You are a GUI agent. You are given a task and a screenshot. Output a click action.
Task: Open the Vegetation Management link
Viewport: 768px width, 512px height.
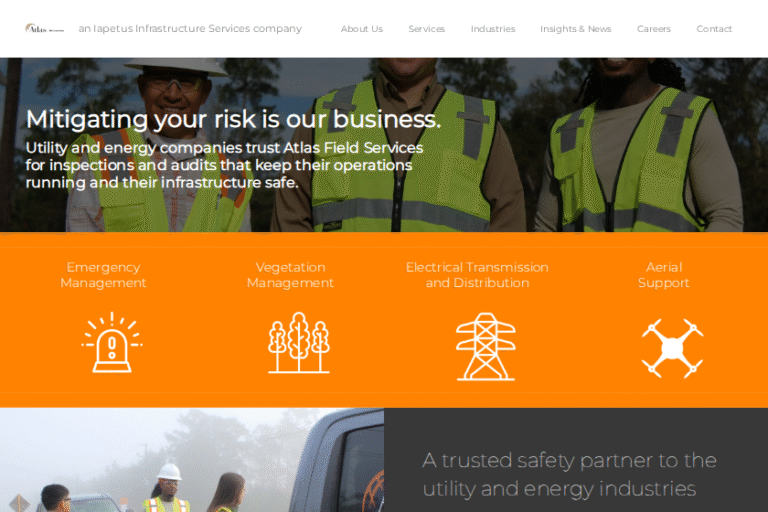[290, 275]
